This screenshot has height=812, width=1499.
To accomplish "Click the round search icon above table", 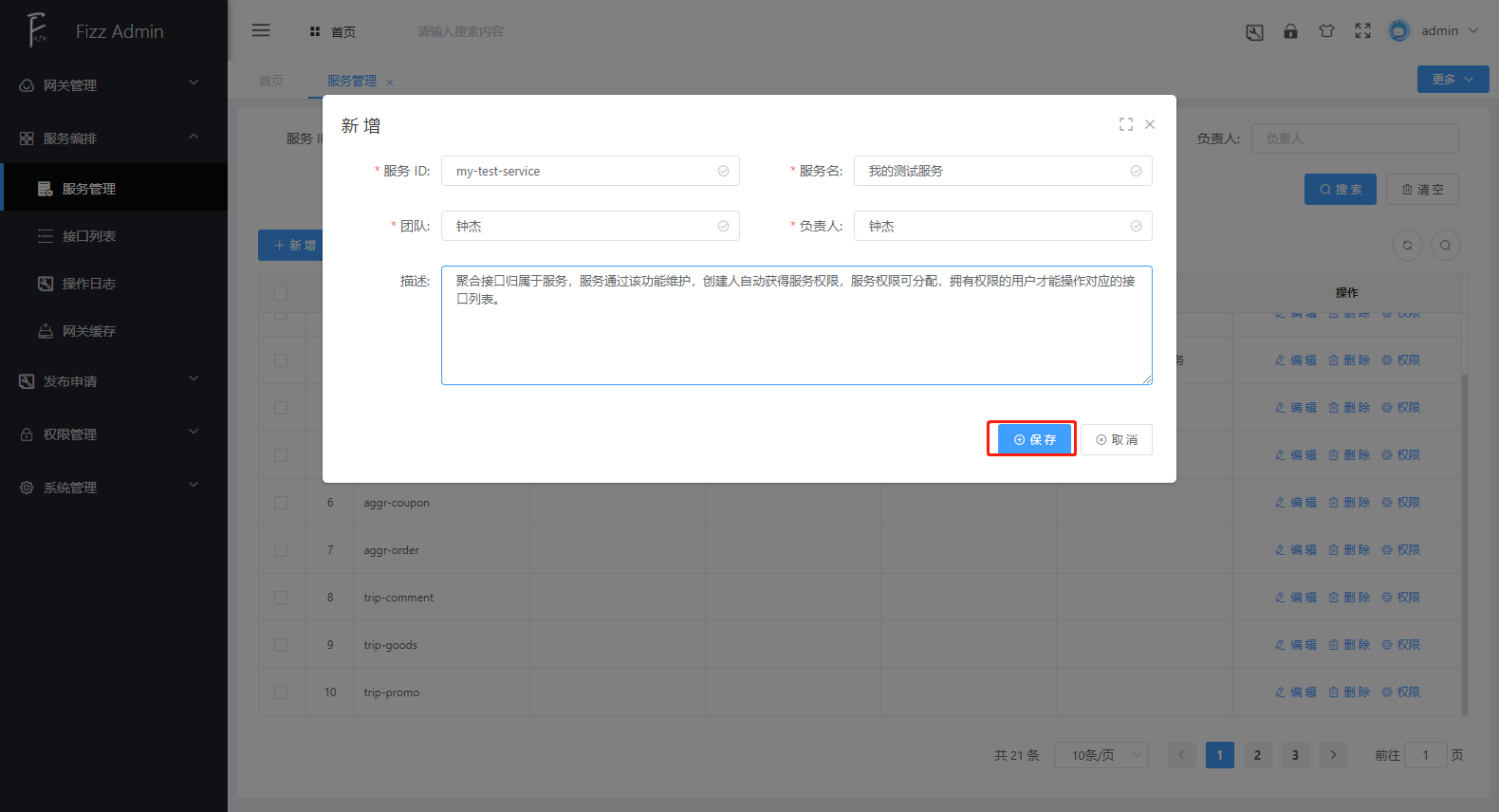I will [x=1445, y=245].
